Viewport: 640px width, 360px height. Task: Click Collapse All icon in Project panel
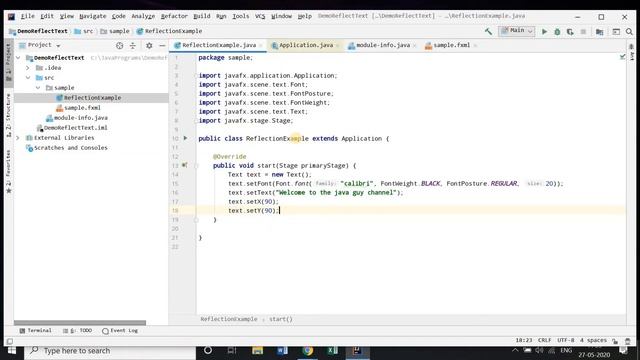[x=133, y=45]
